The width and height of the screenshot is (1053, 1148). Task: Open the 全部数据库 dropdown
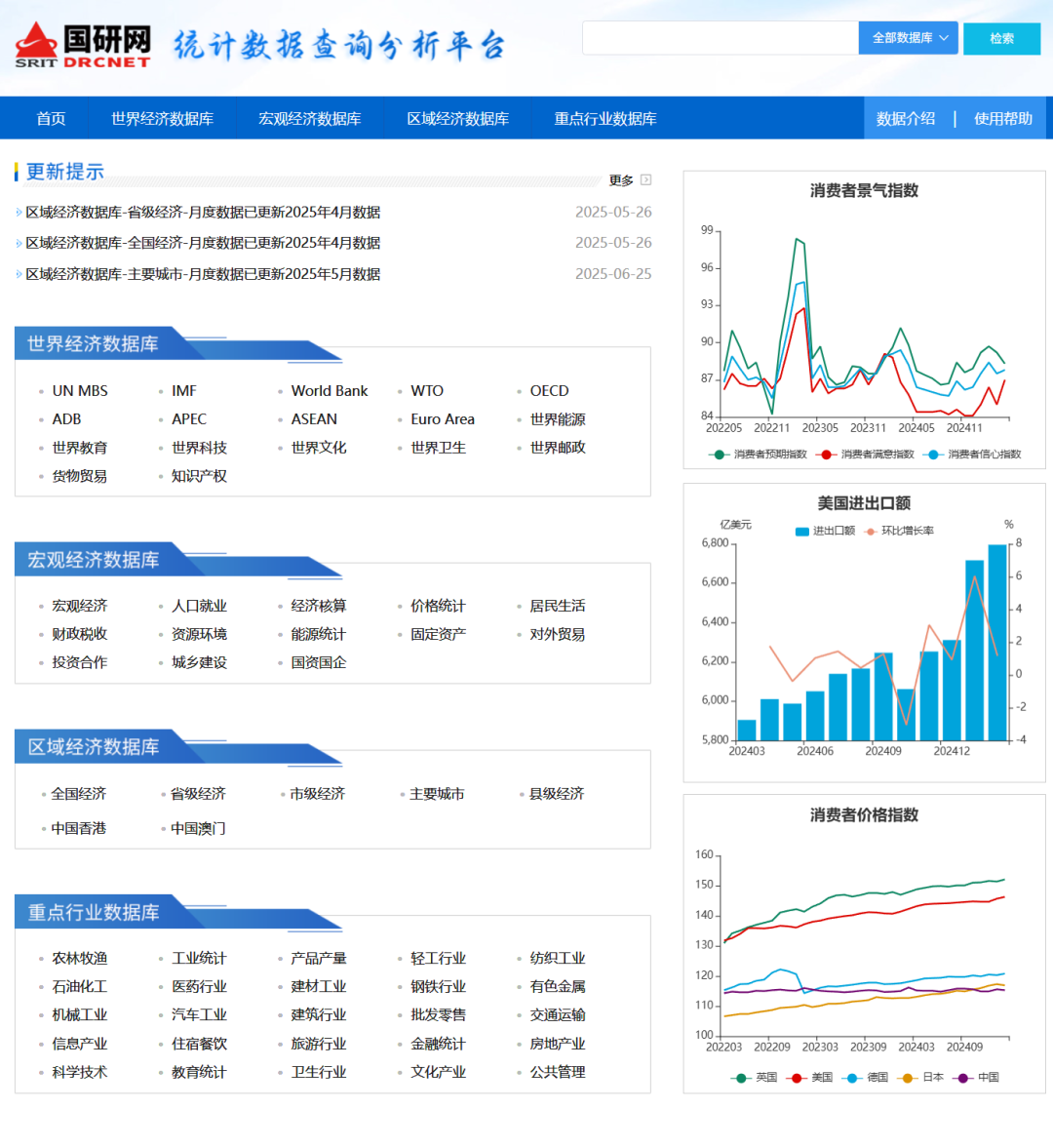coord(909,38)
